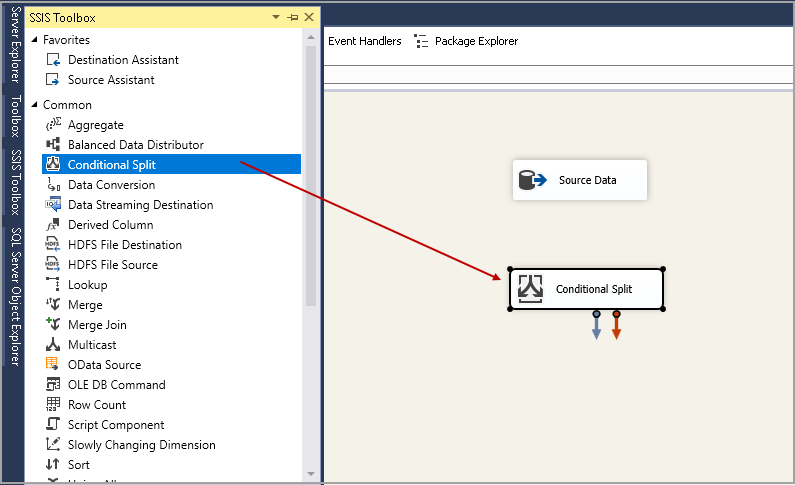Click the Common group heading
This screenshot has height=485, width=795.
[67, 105]
